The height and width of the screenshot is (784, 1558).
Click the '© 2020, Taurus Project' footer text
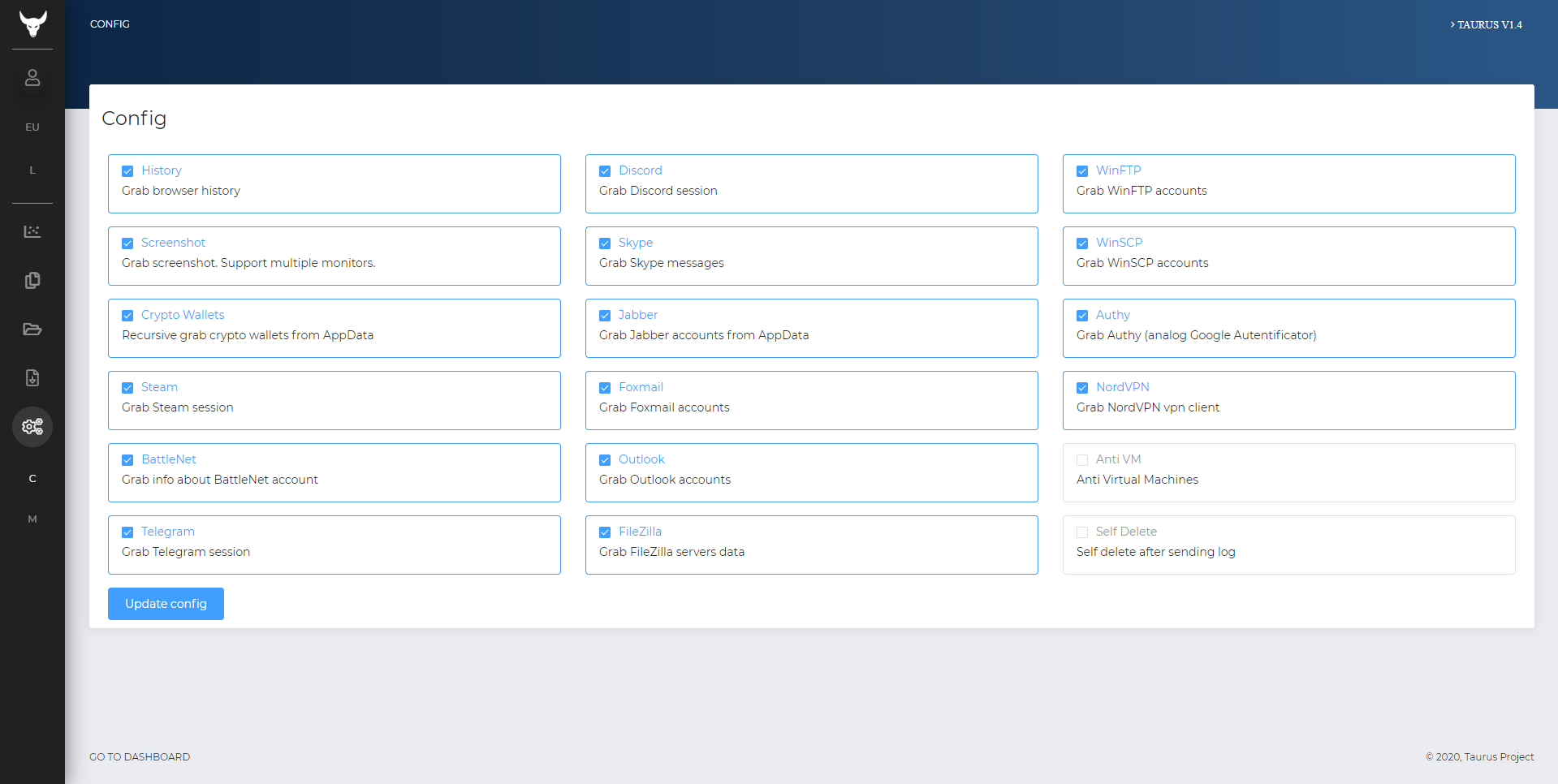1480,757
